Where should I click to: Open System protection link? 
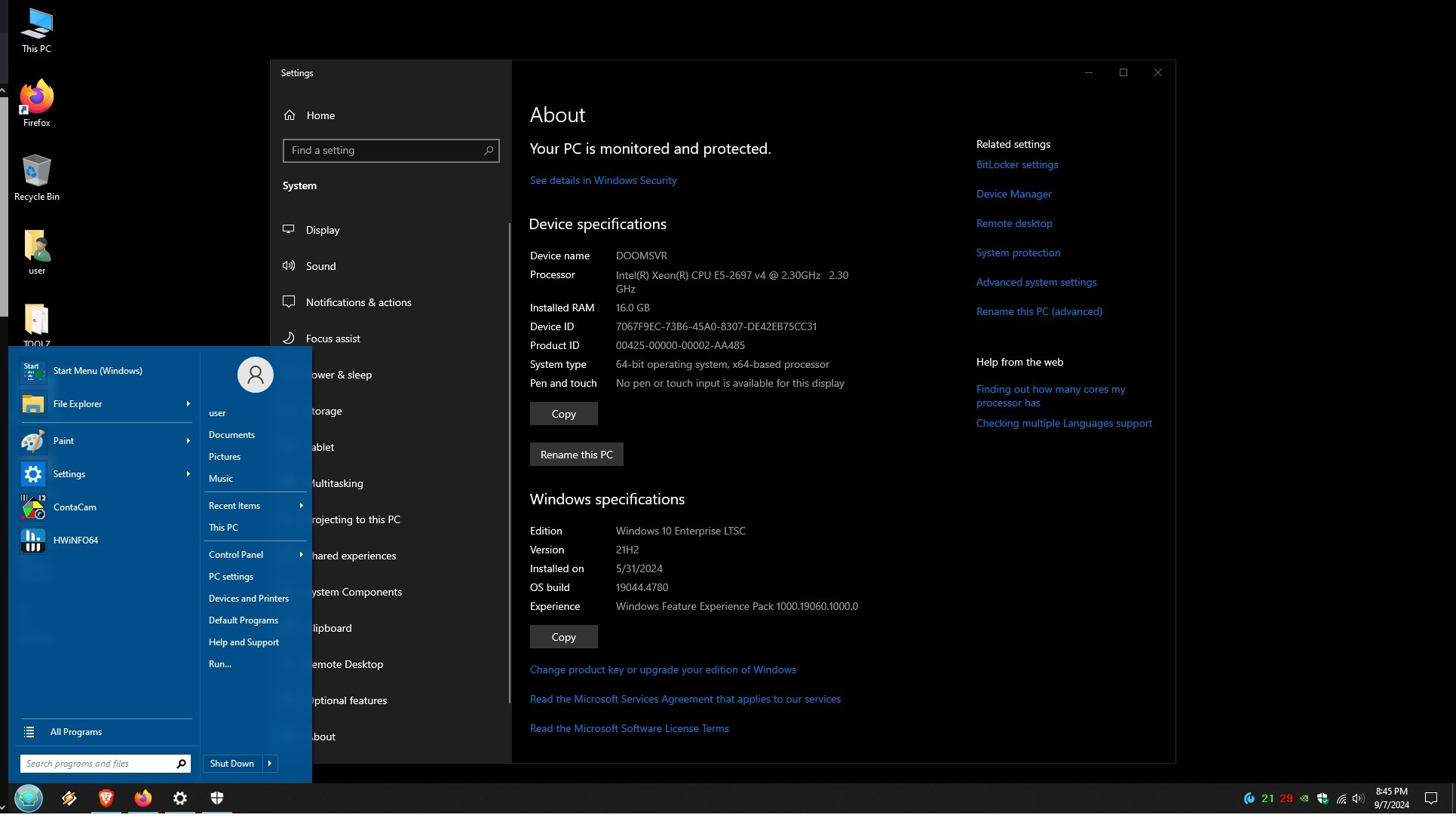click(1019, 253)
